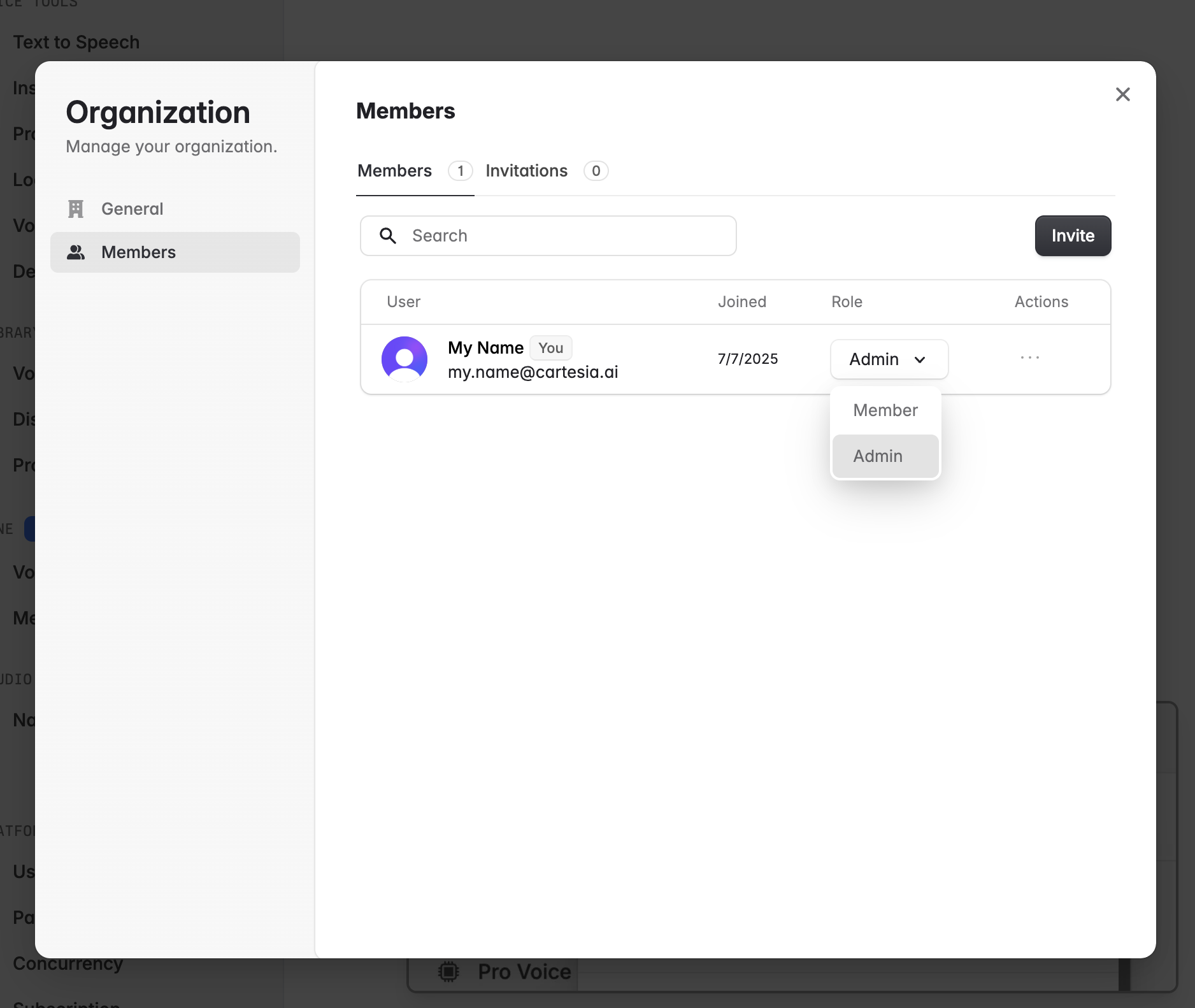This screenshot has height=1008, width=1195.
Task: Open General organization settings
Action: coord(132,209)
